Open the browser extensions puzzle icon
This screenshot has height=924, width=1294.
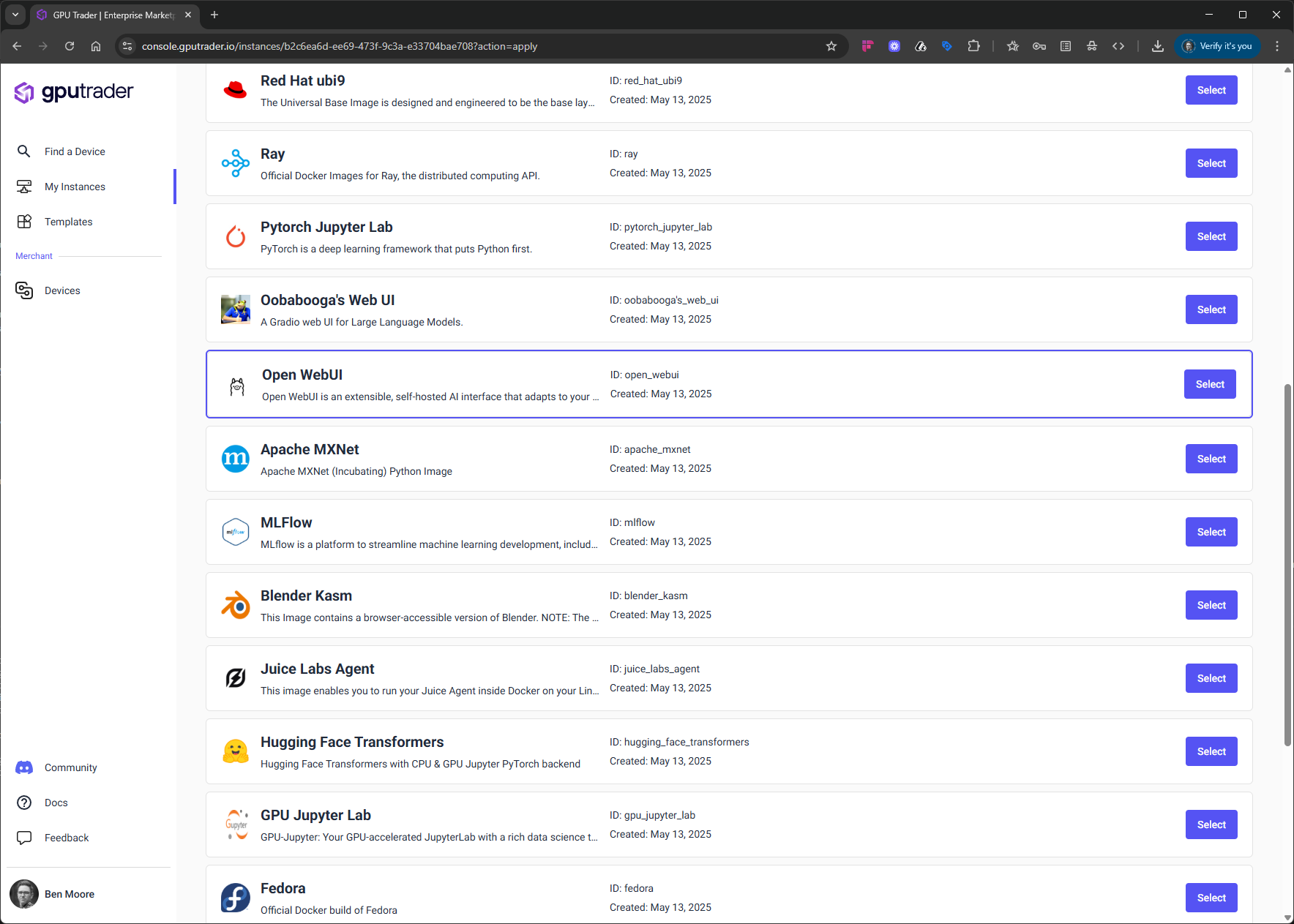[973, 46]
